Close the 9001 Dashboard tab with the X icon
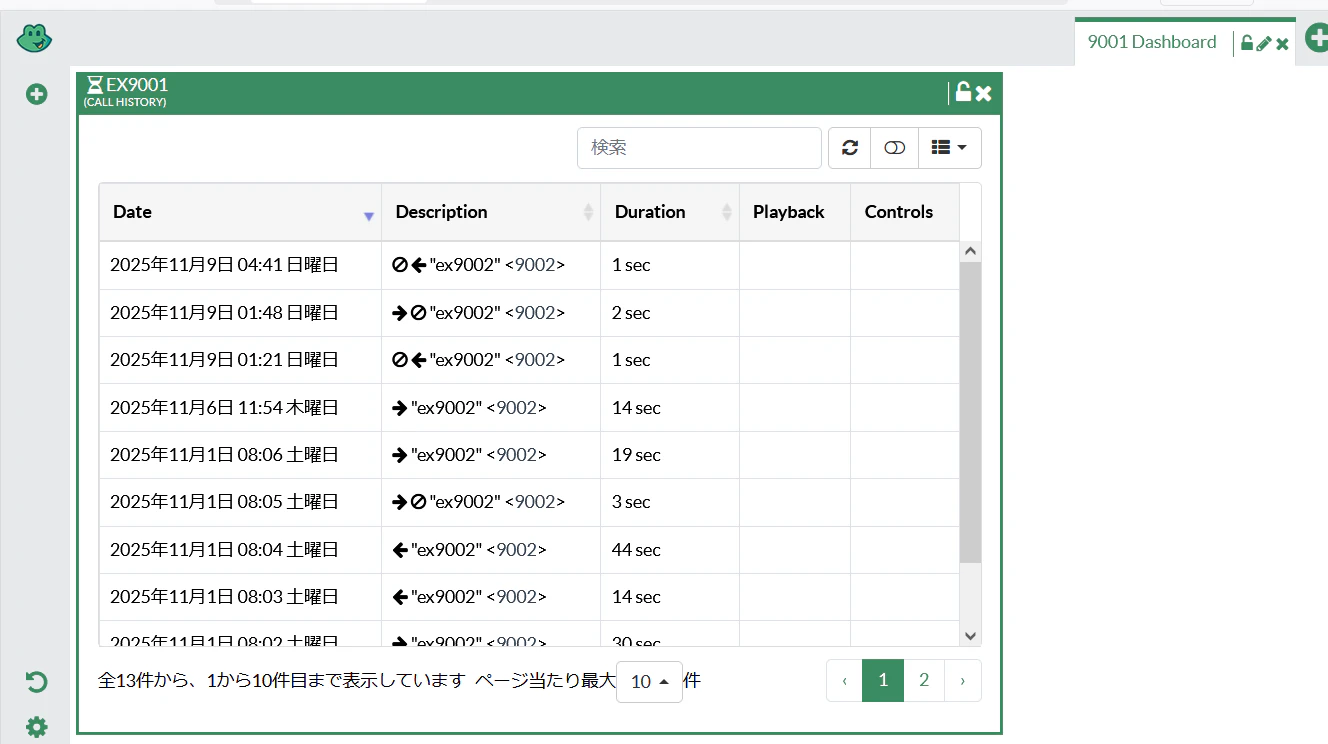The image size is (1328, 744). 1282,44
